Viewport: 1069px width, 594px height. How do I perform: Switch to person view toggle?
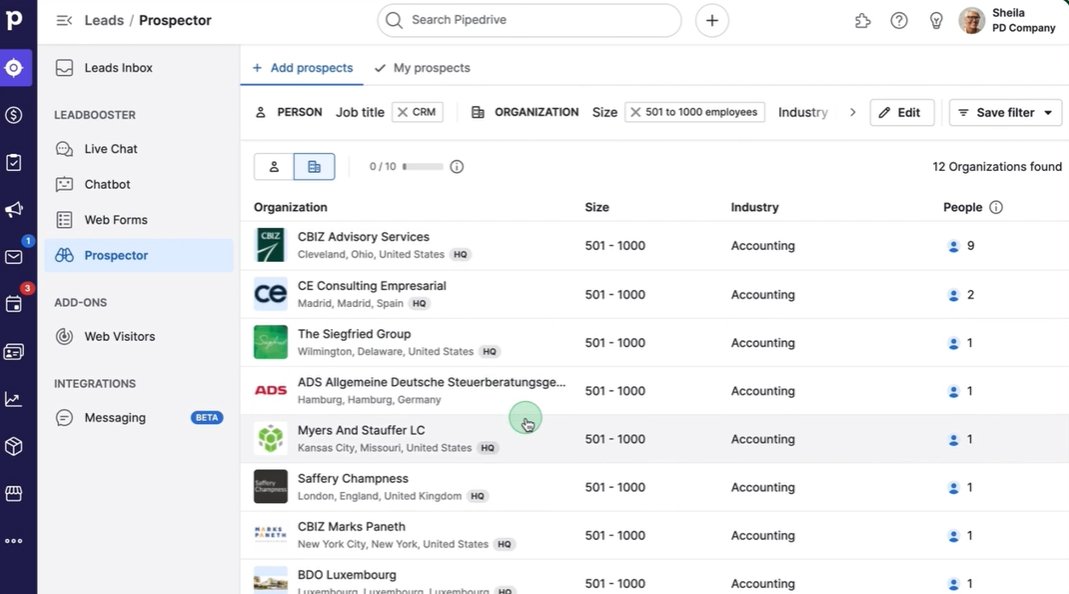[x=274, y=166]
